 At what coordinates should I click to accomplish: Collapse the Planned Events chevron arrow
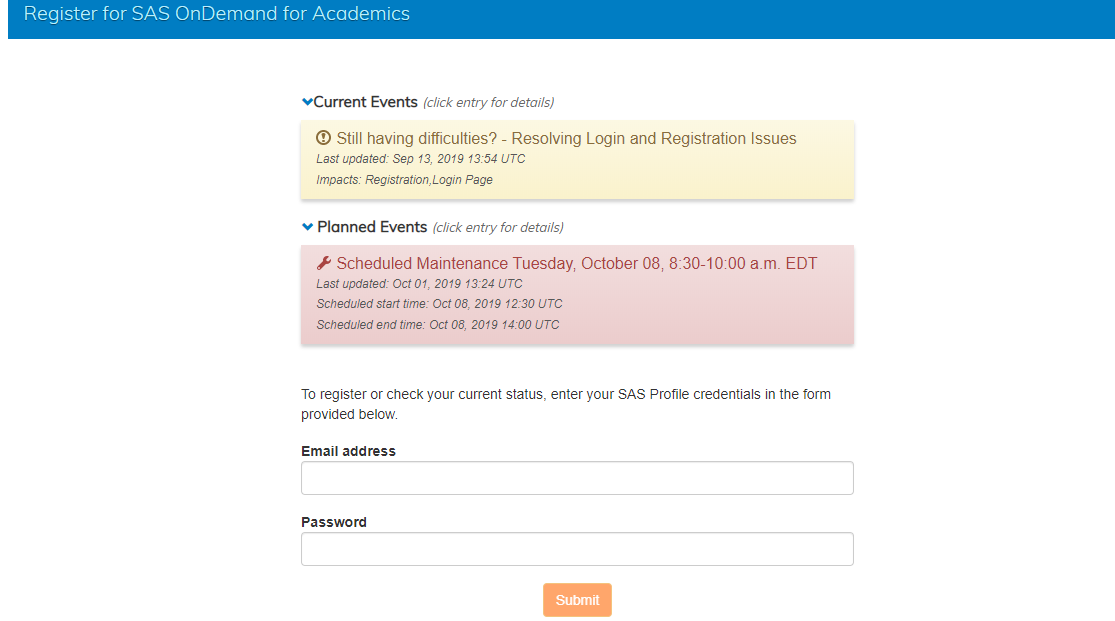point(307,227)
